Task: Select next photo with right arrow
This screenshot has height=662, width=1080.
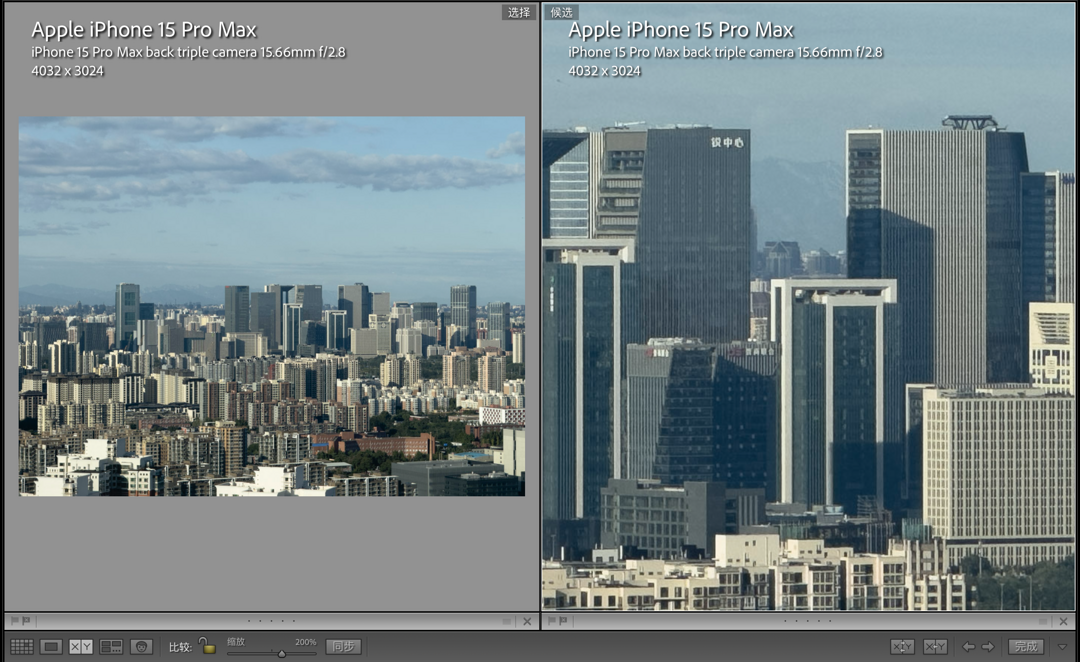Action: pyautogui.click(x=988, y=647)
